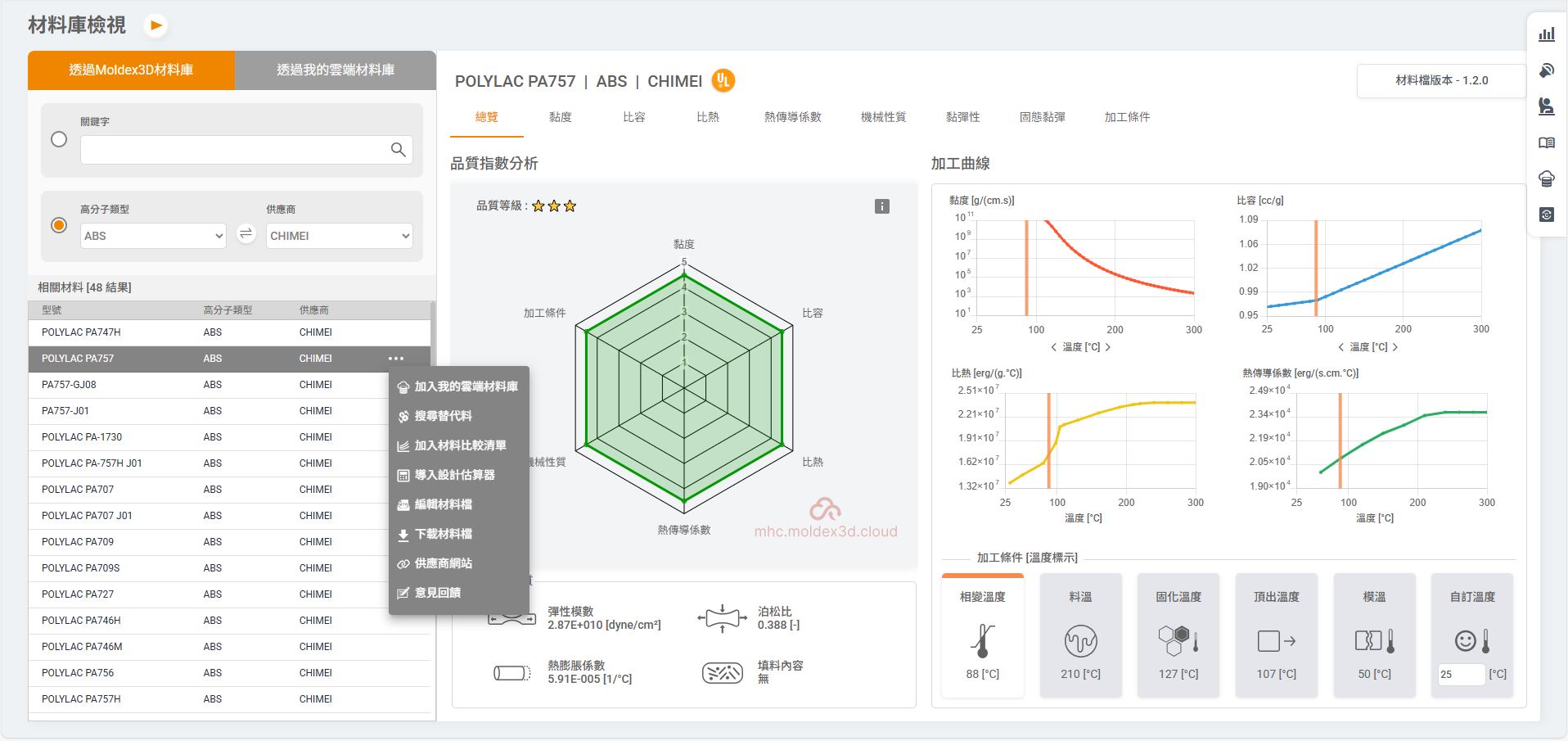Click next arrow under 比容 chart axis
Image resolution: width=1568 pixels, height=741 pixels.
click(1395, 347)
